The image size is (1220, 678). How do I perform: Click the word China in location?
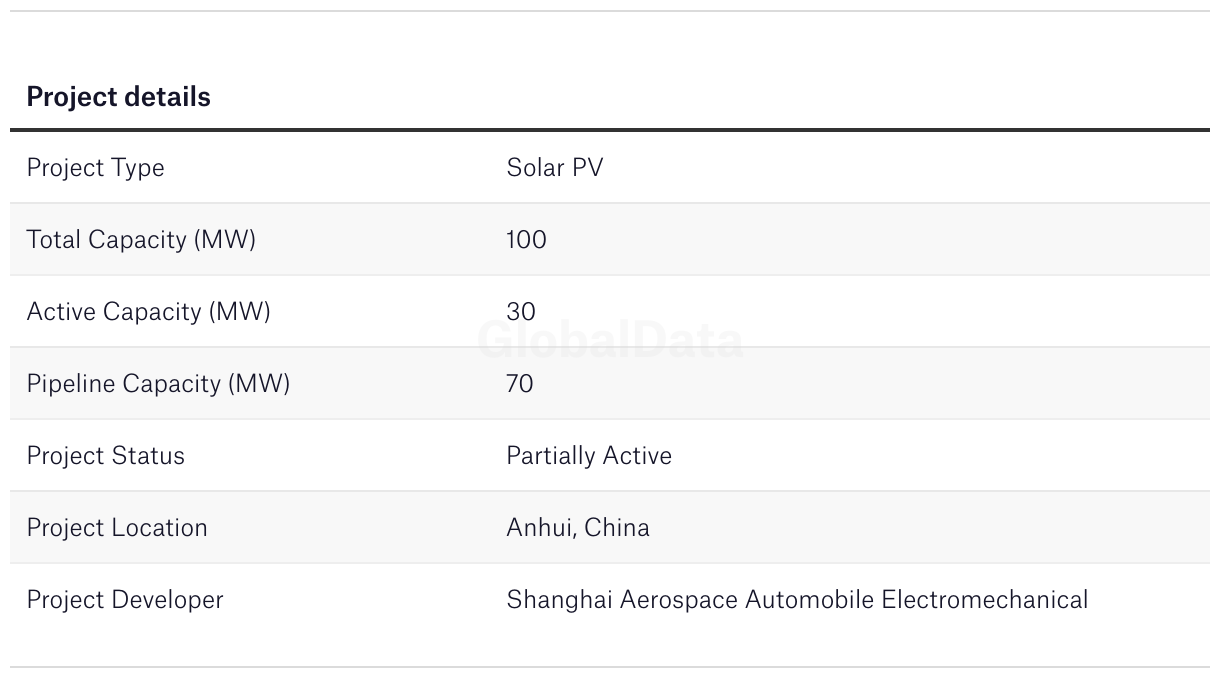(x=617, y=528)
